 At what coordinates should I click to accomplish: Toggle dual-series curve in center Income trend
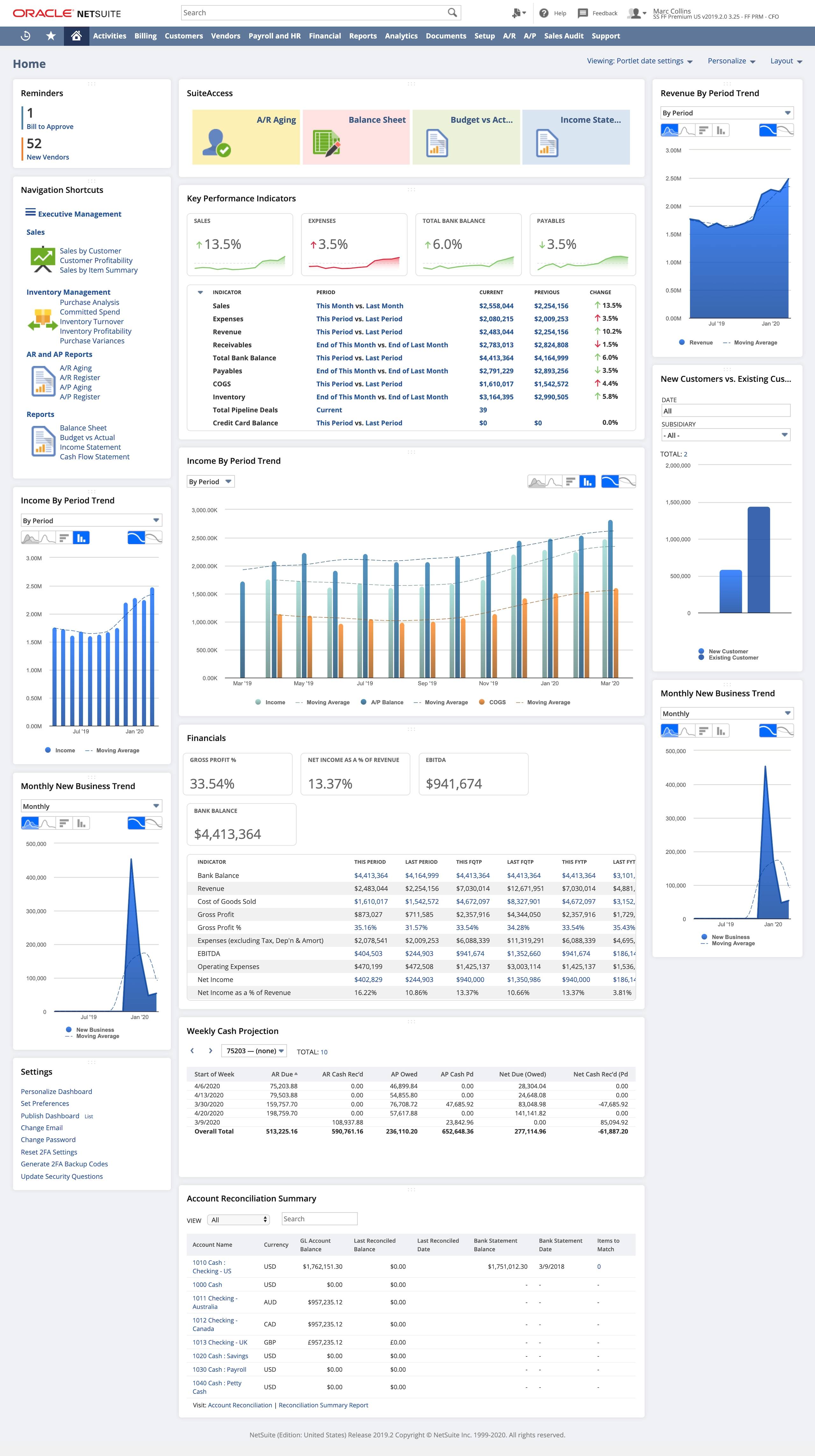(627, 481)
